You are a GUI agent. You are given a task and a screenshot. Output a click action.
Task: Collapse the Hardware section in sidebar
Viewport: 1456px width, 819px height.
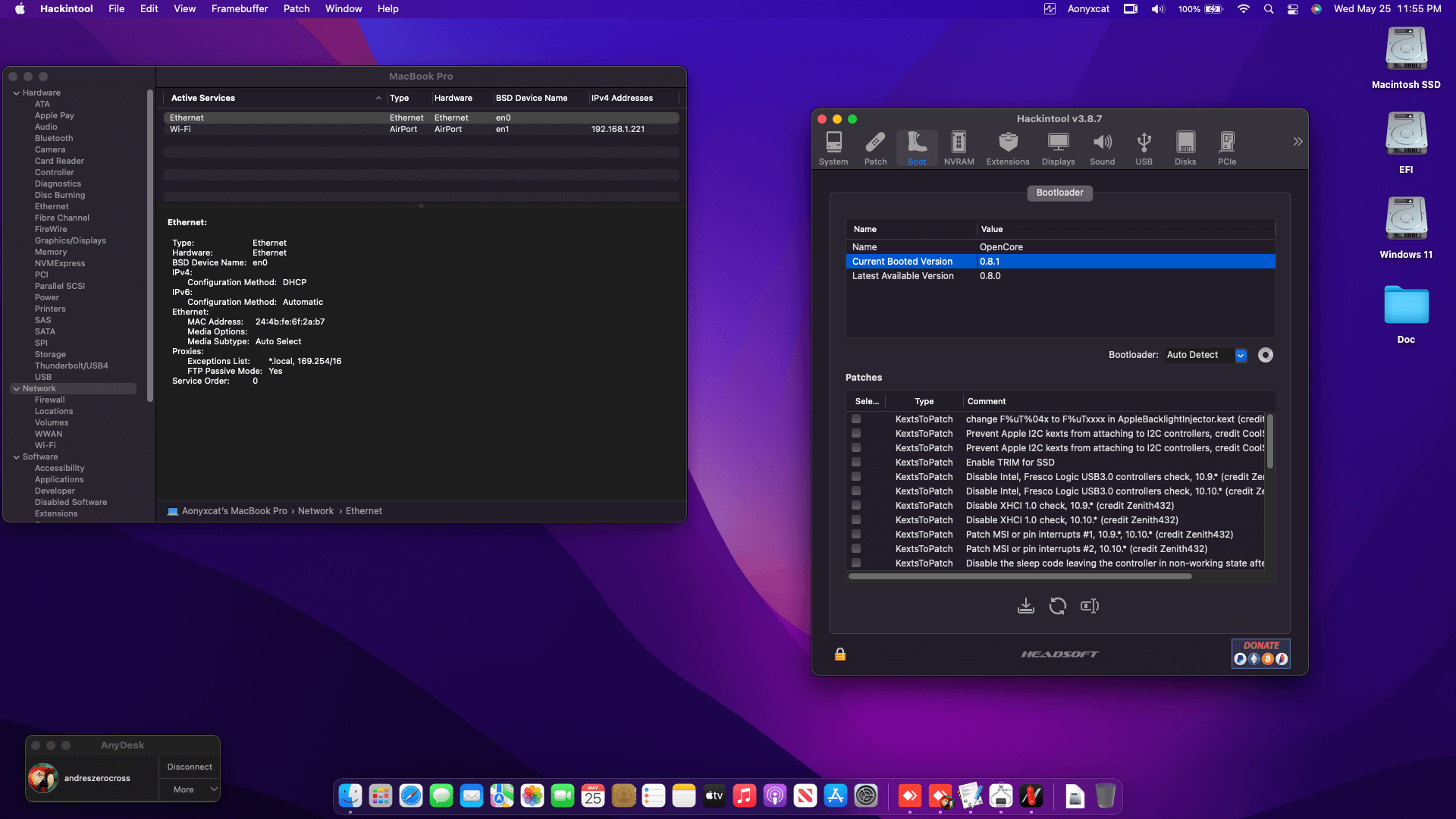pyautogui.click(x=16, y=93)
